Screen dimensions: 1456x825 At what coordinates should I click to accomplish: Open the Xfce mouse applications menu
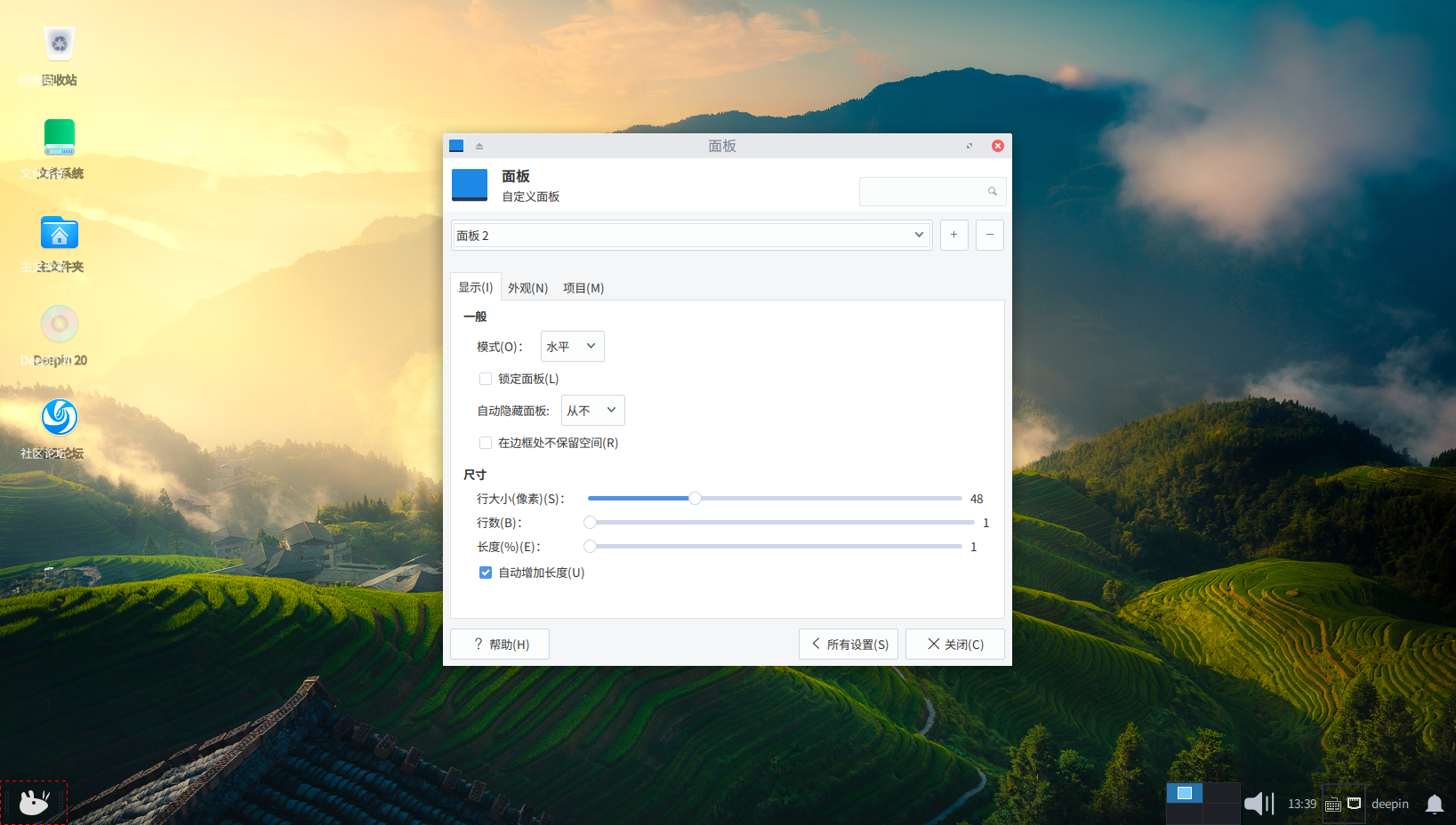(34, 803)
